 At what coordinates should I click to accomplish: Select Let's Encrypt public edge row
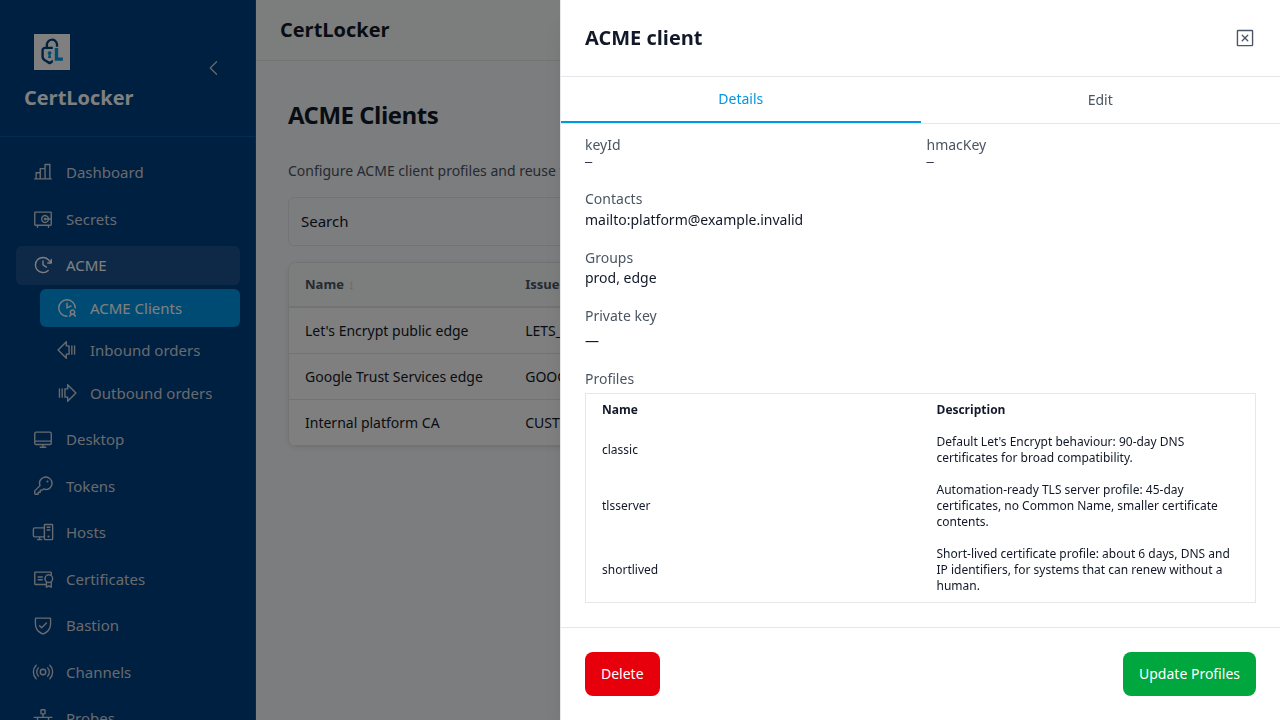[424, 330]
